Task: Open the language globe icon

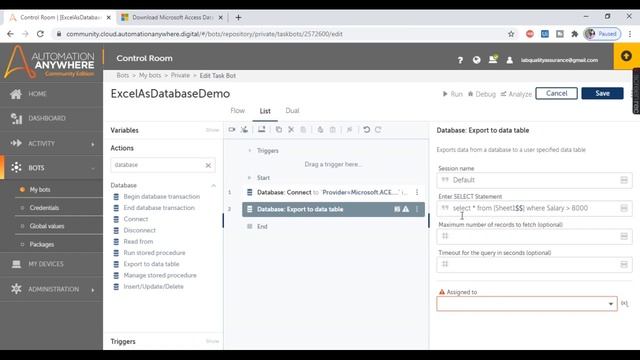Action: [x=476, y=60]
